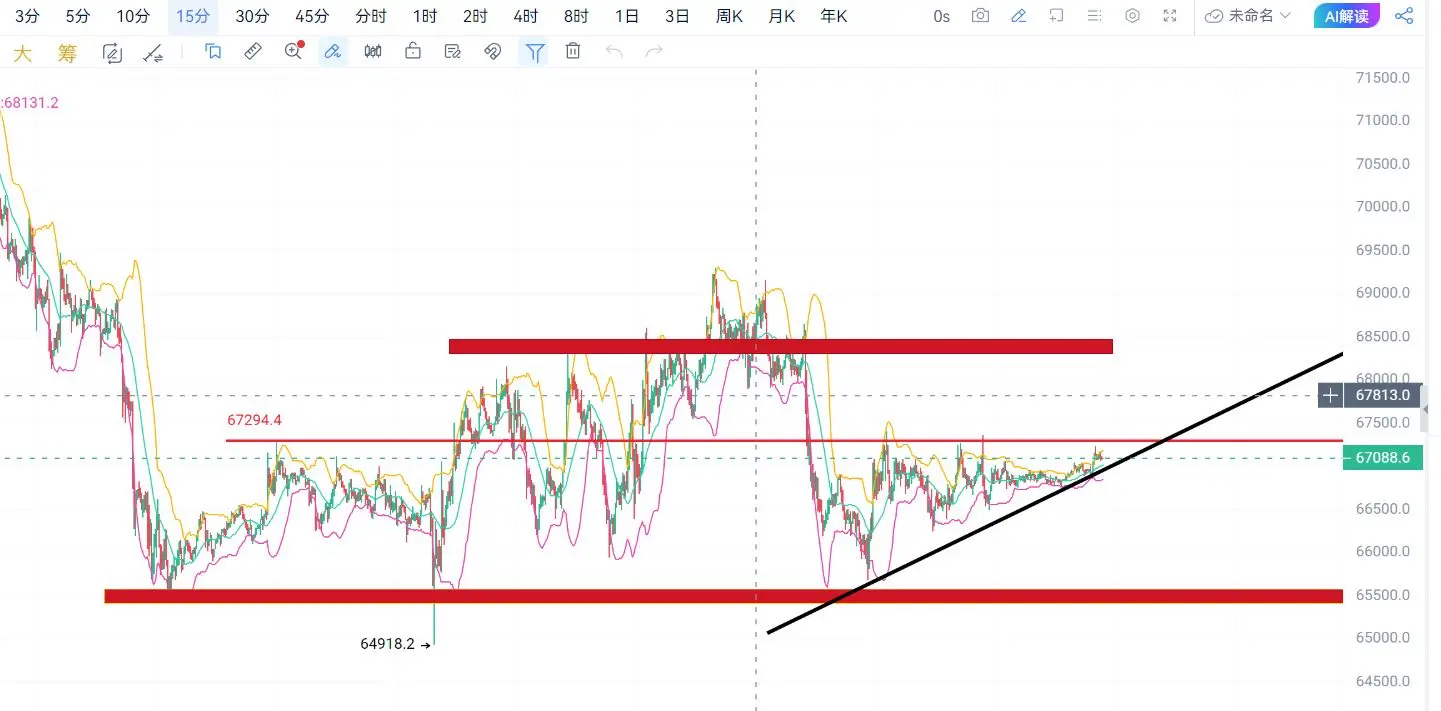Viewport: 1441px width, 711px height.
Task: Click the plus icon beside 67813.0
Action: (x=1331, y=396)
